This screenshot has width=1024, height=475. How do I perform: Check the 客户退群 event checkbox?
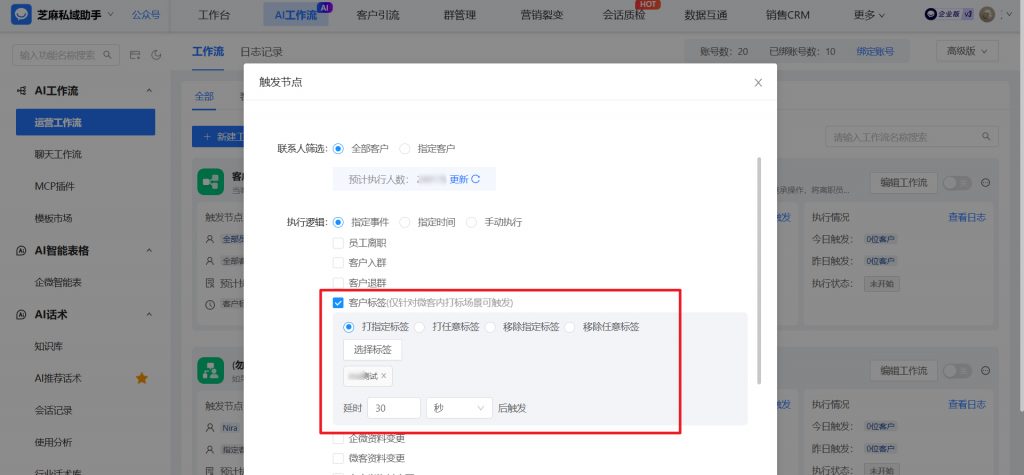(338, 283)
